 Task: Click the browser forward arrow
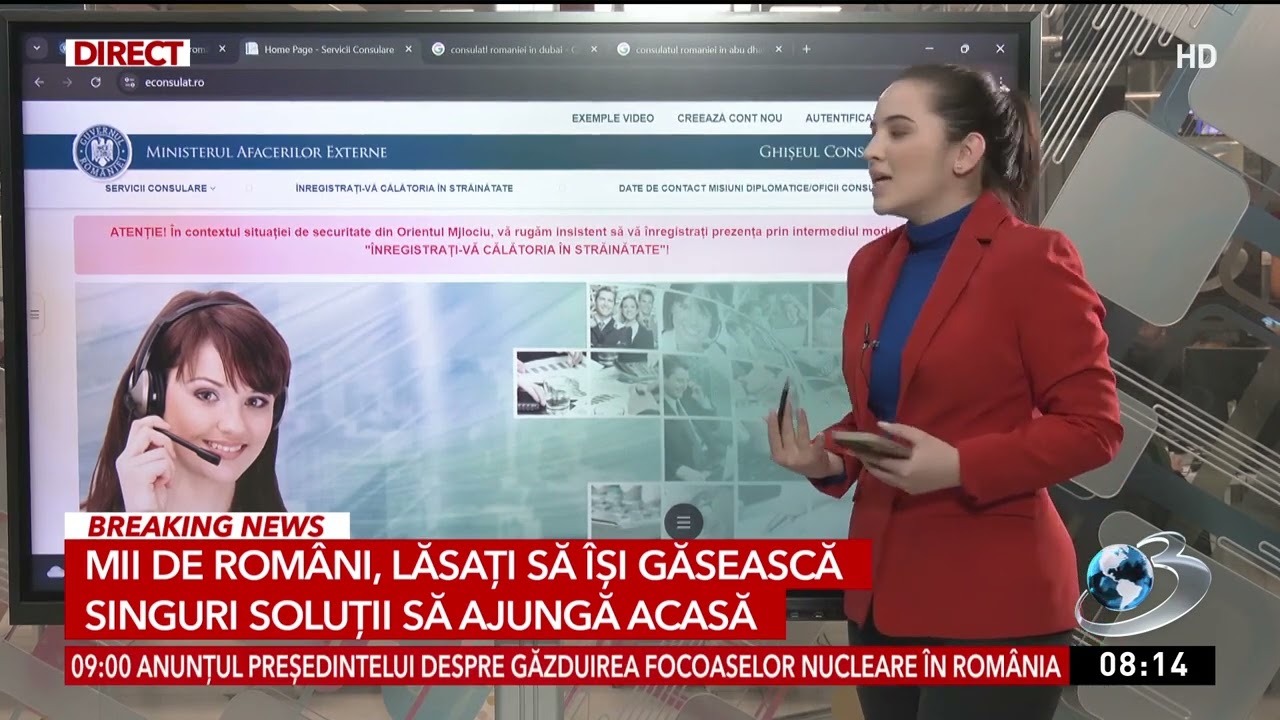click(67, 82)
